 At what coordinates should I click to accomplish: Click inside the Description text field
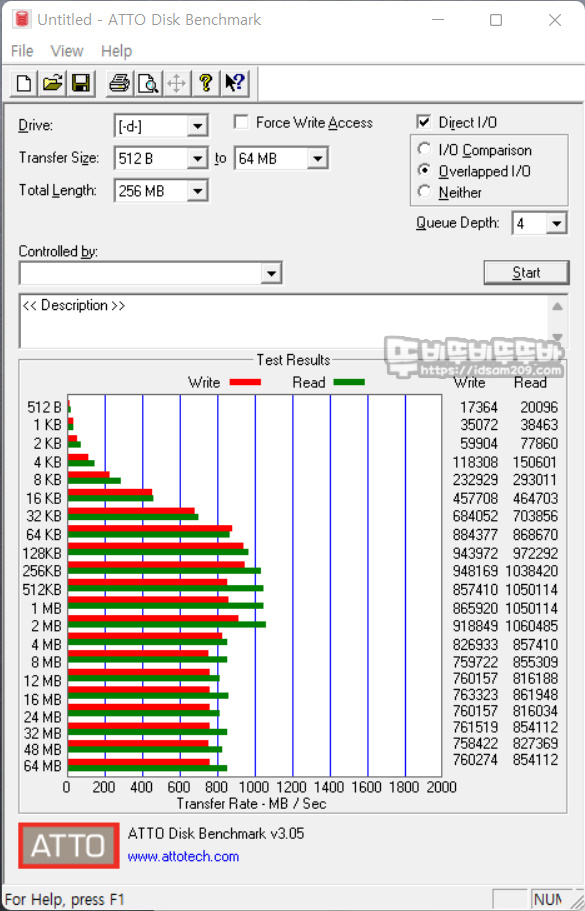click(x=285, y=321)
